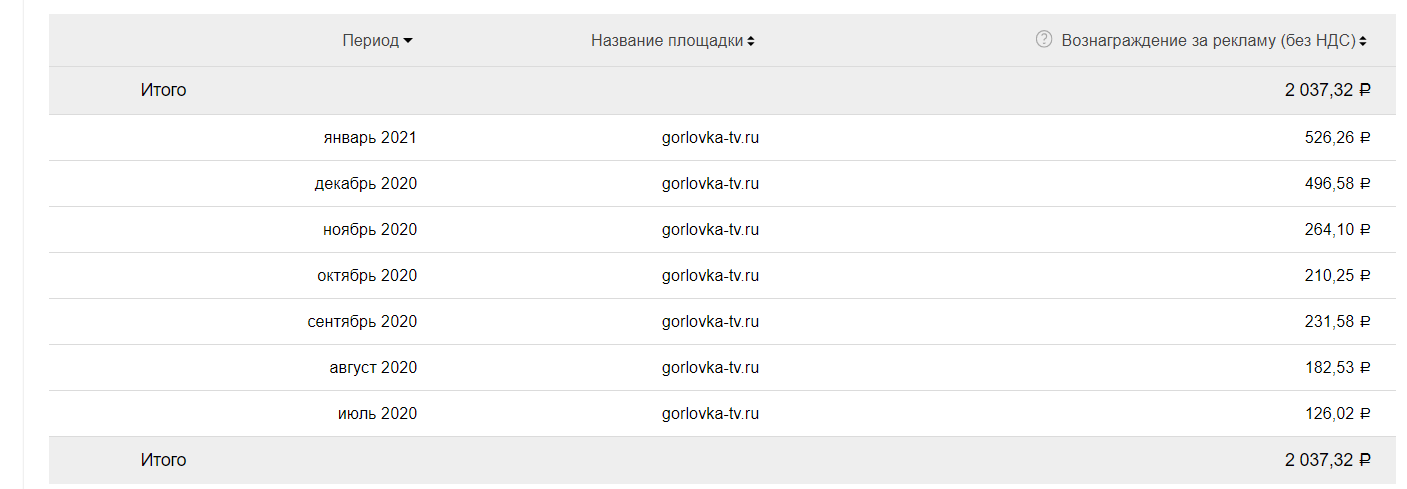Click the ноябрь 2020 period cell
This screenshot has height=489, width=1407.
pos(370,230)
